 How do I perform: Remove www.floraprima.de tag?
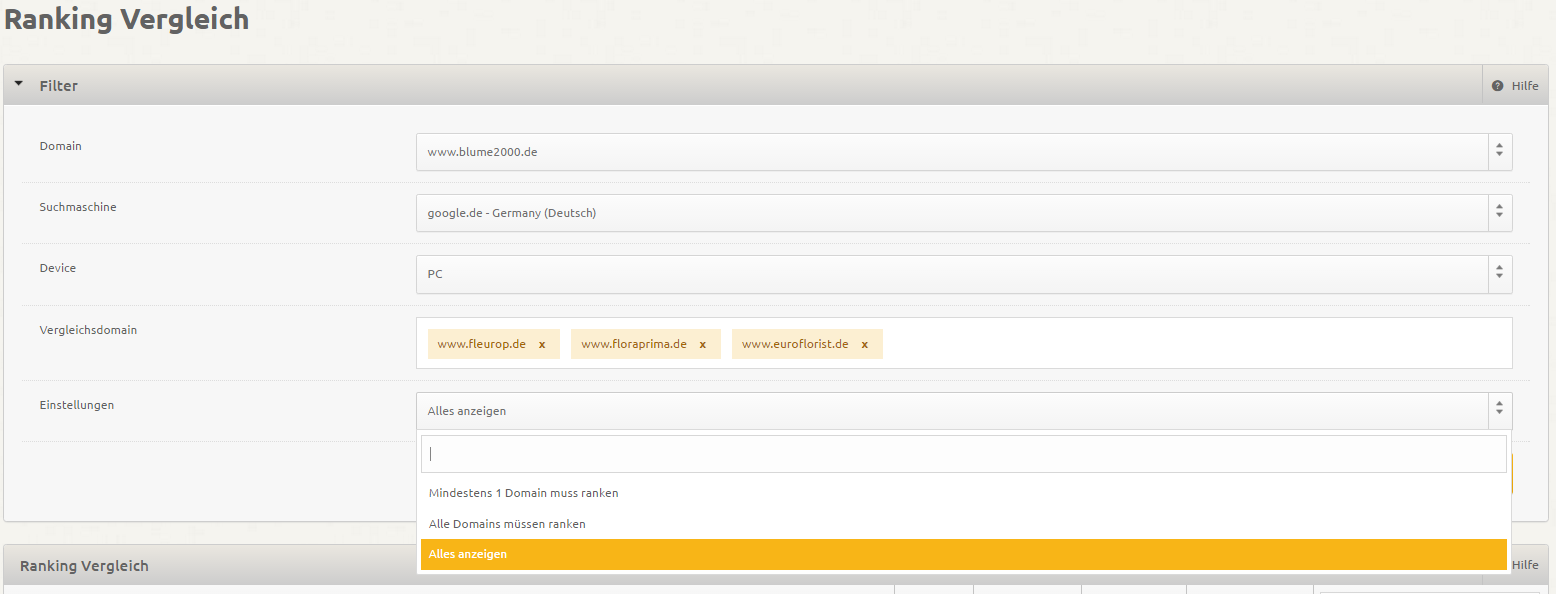coord(703,345)
